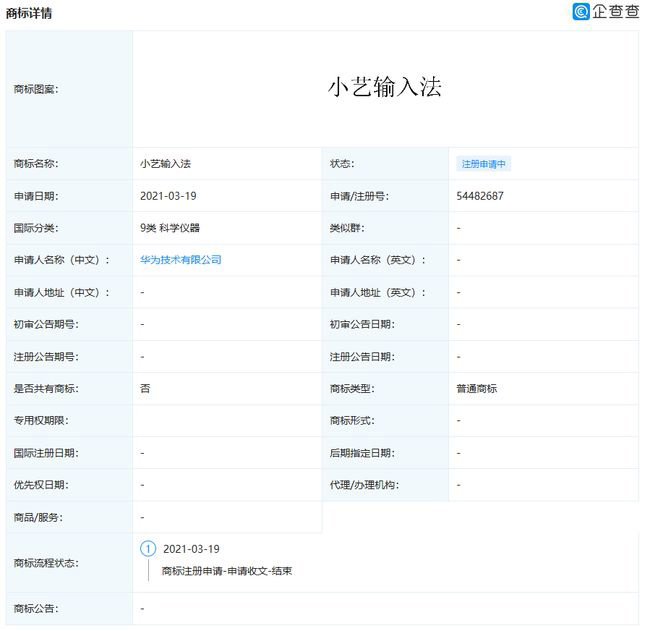Viewport: 650px width, 631px height.
Task: Click the 注册公告日期 label
Action: click(362, 357)
